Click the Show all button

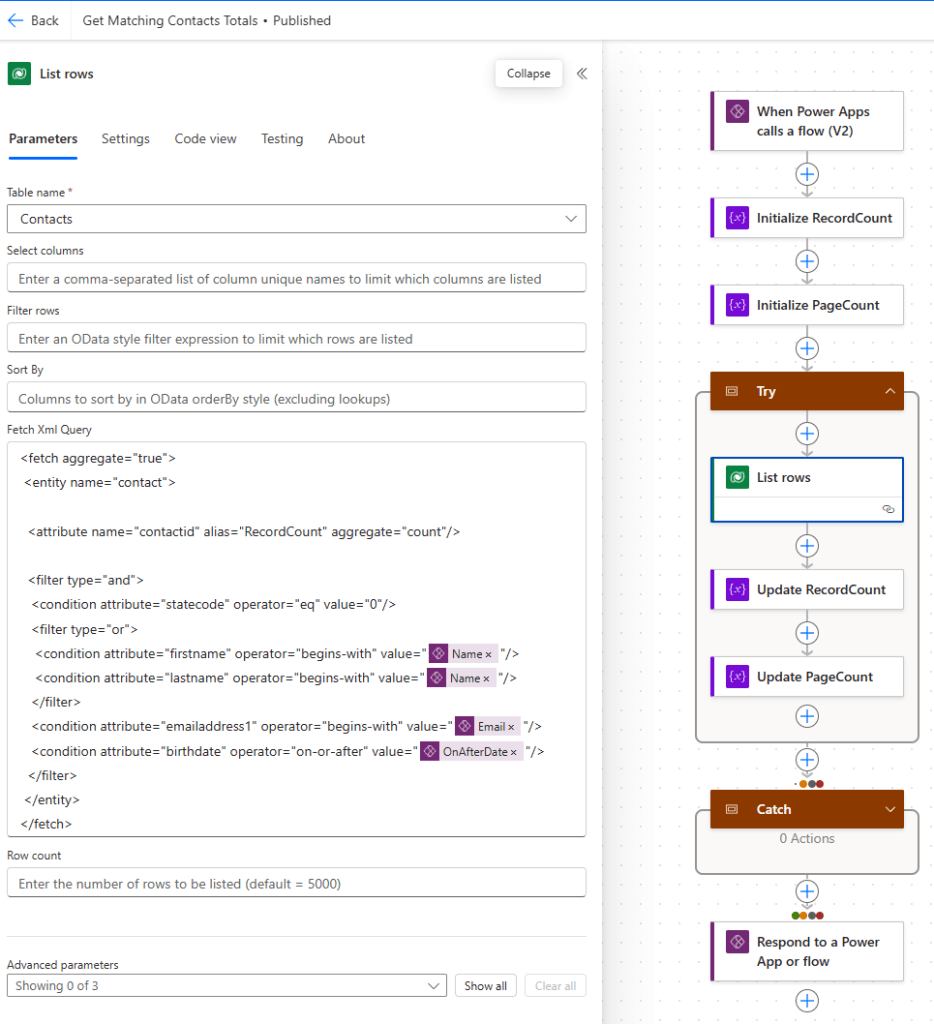(x=486, y=986)
